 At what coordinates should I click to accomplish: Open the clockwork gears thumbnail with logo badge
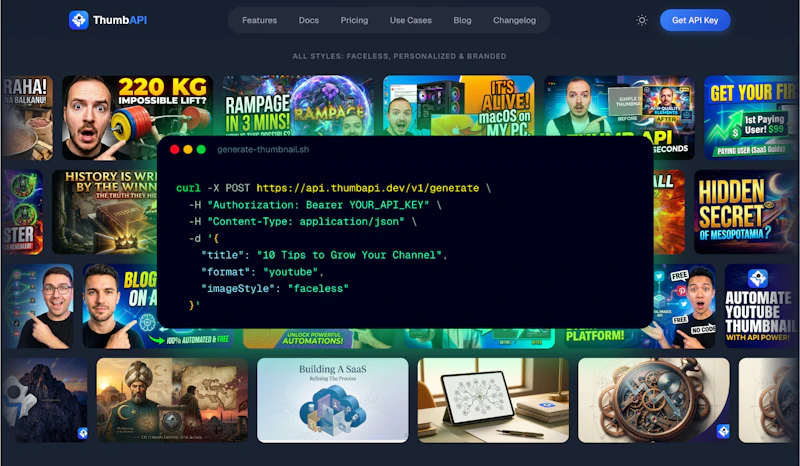pyautogui.click(x=654, y=400)
